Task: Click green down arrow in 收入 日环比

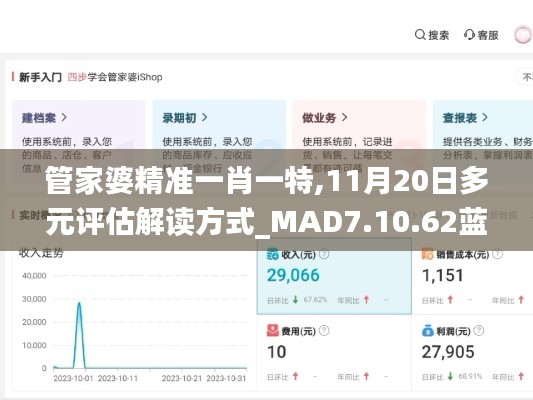Action: pyautogui.click(x=295, y=300)
